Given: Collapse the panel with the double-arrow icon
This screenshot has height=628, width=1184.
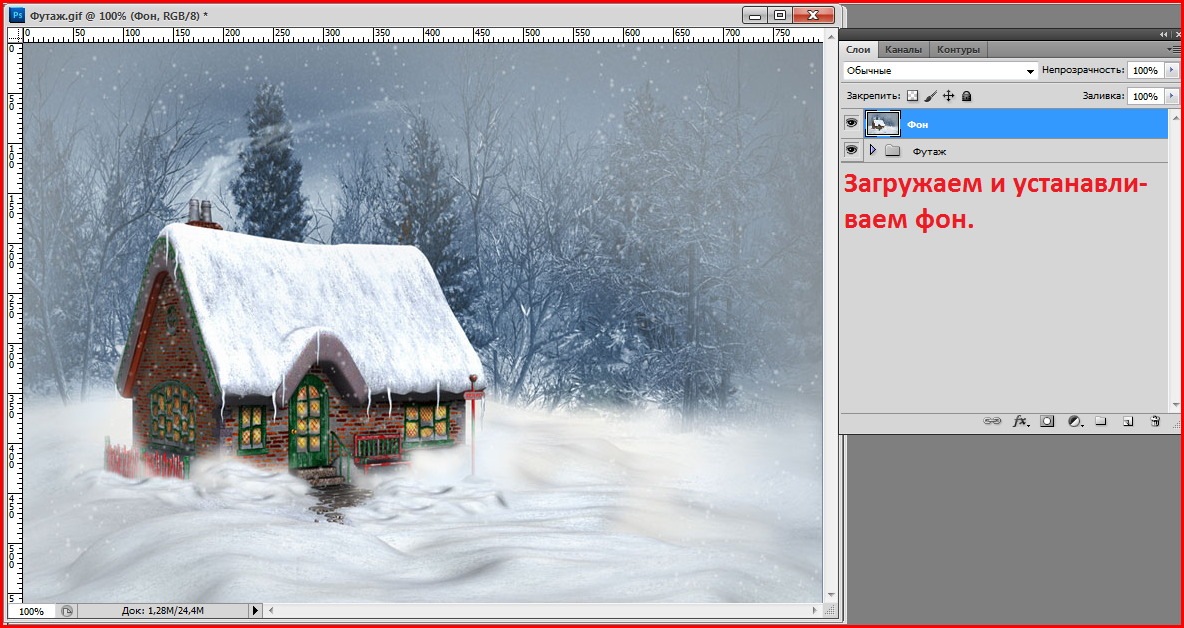Looking at the screenshot, I should pyautogui.click(x=1164, y=35).
